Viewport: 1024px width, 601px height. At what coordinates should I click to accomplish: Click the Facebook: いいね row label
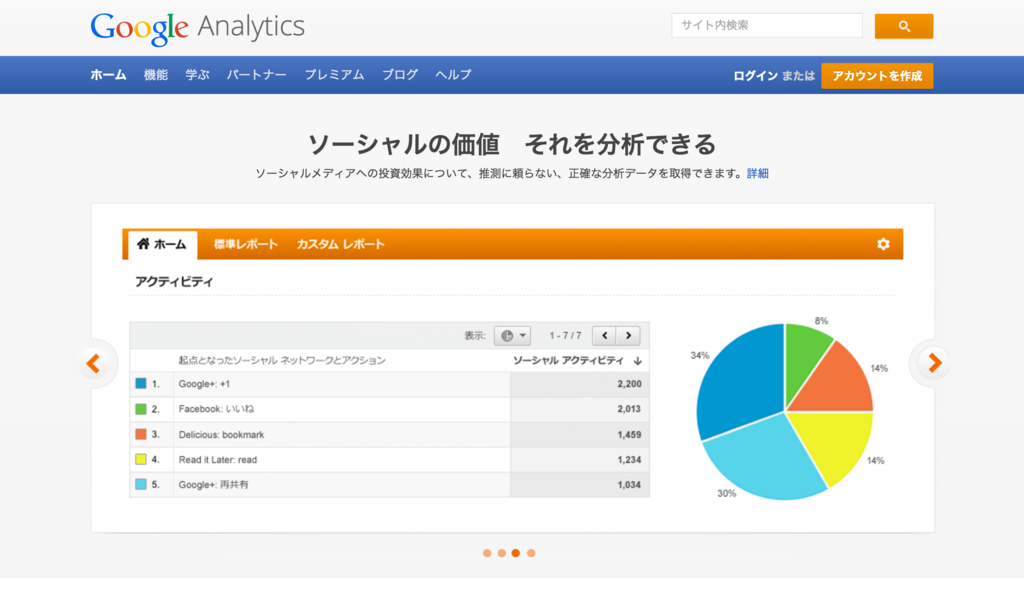tap(216, 409)
